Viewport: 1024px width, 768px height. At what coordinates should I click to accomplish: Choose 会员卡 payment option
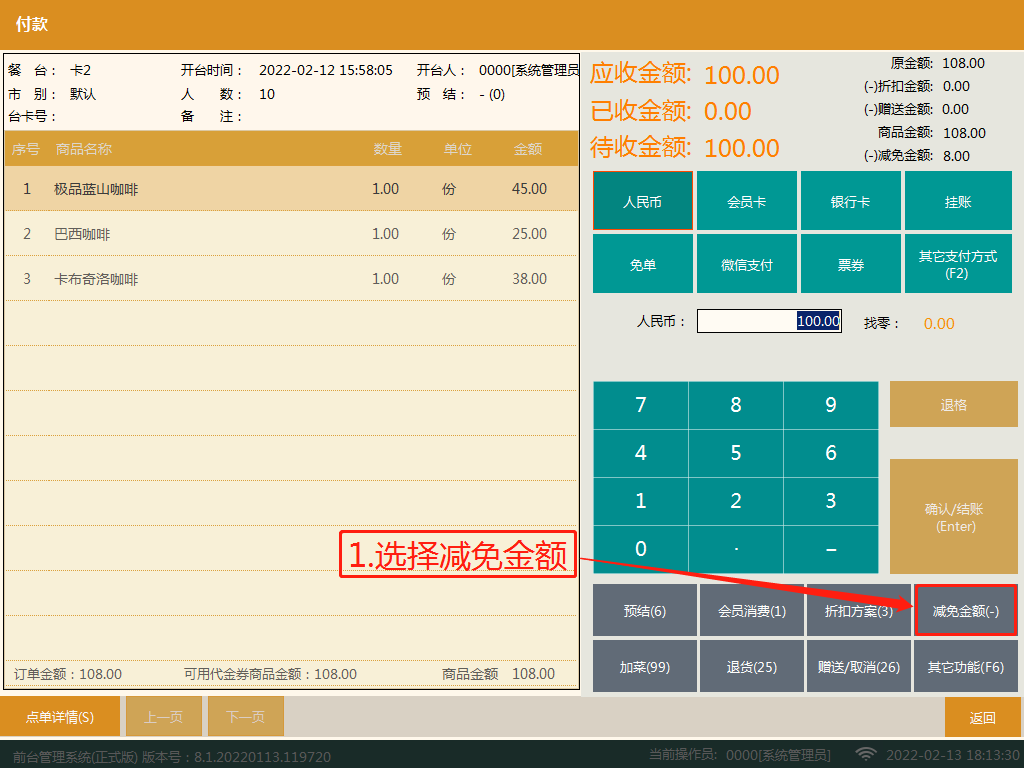tap(746, 201)
